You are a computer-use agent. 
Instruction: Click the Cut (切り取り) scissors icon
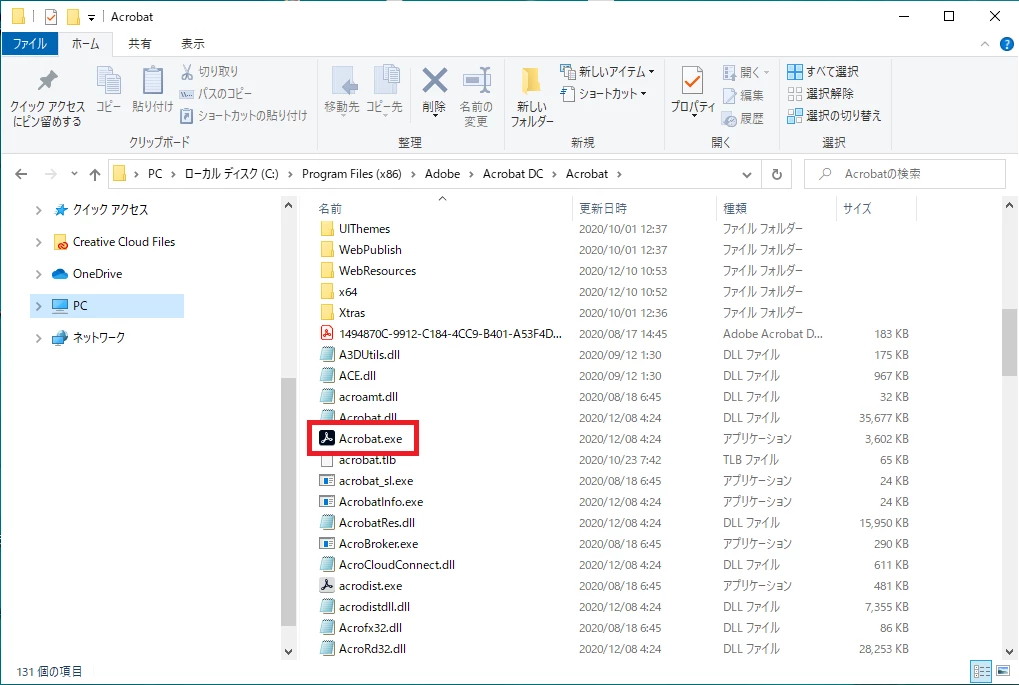point(187,71)
